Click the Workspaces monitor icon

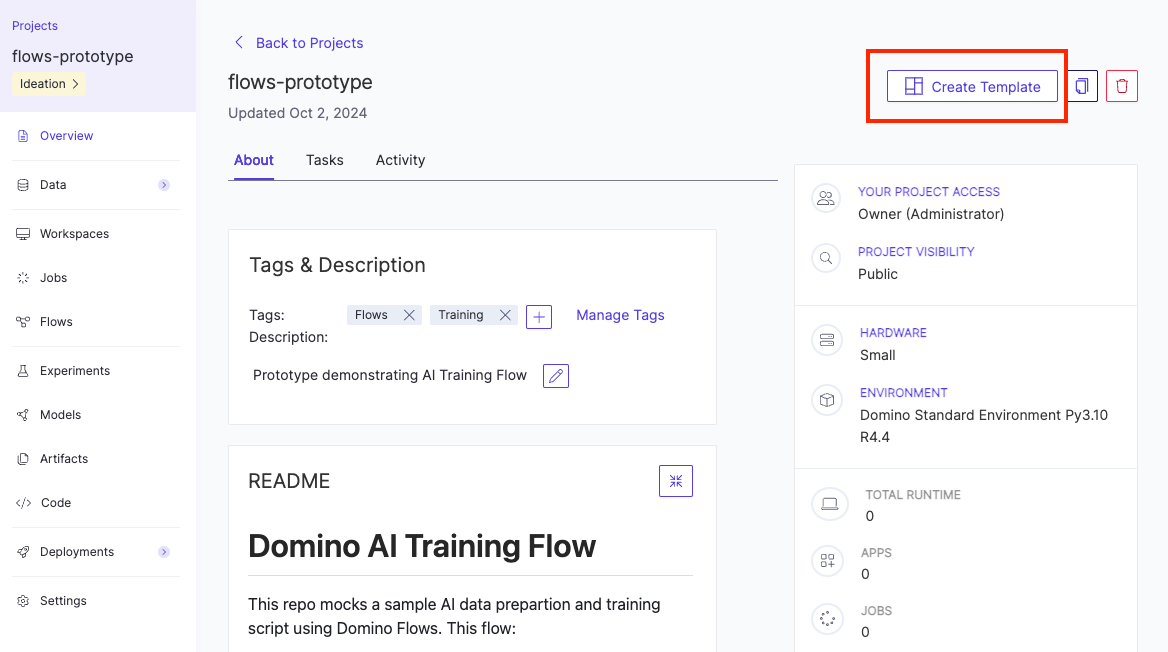pyautogui.click(x=23, y=234)
